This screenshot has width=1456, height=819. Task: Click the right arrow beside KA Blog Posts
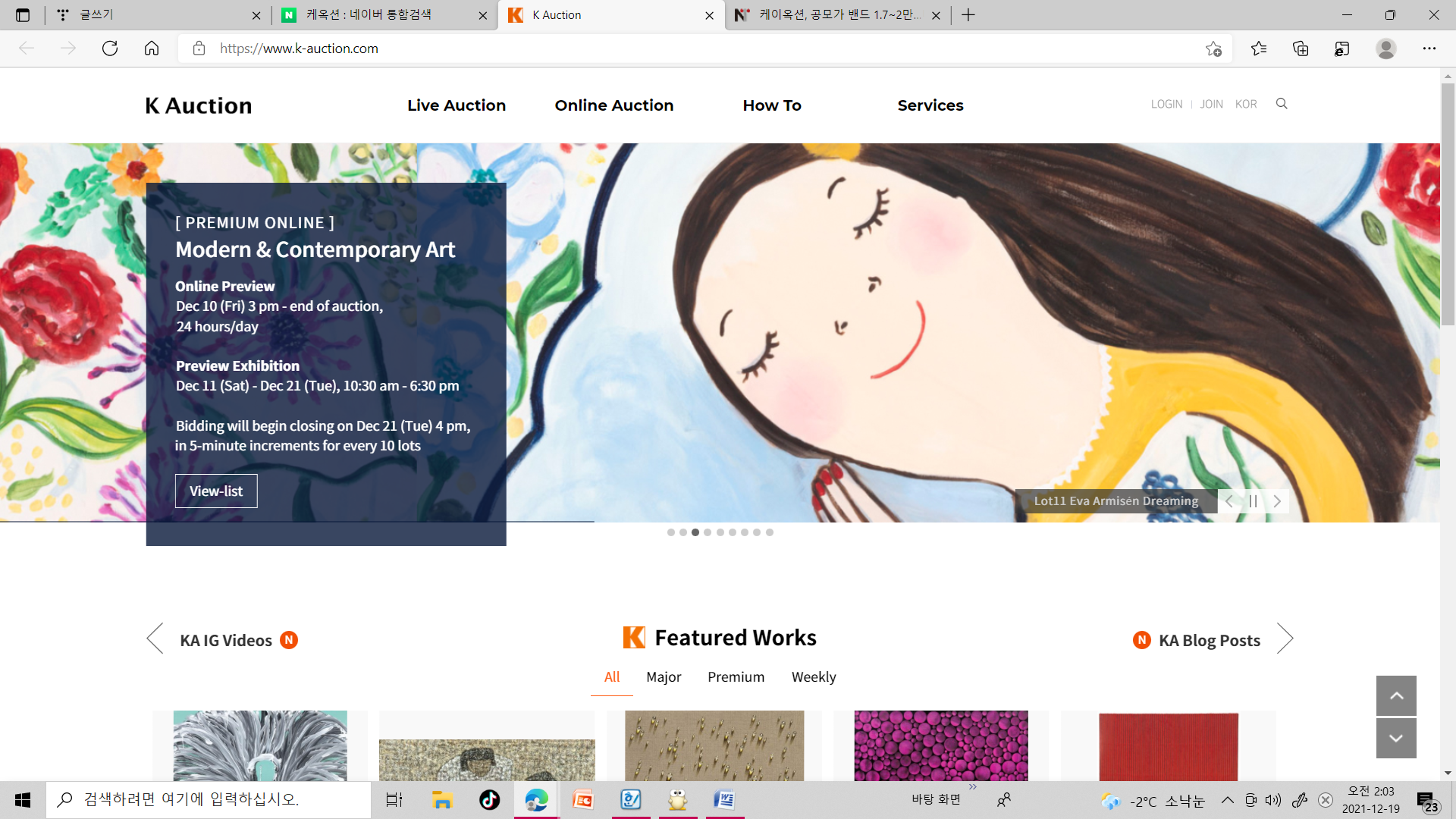click(1285, 639)
